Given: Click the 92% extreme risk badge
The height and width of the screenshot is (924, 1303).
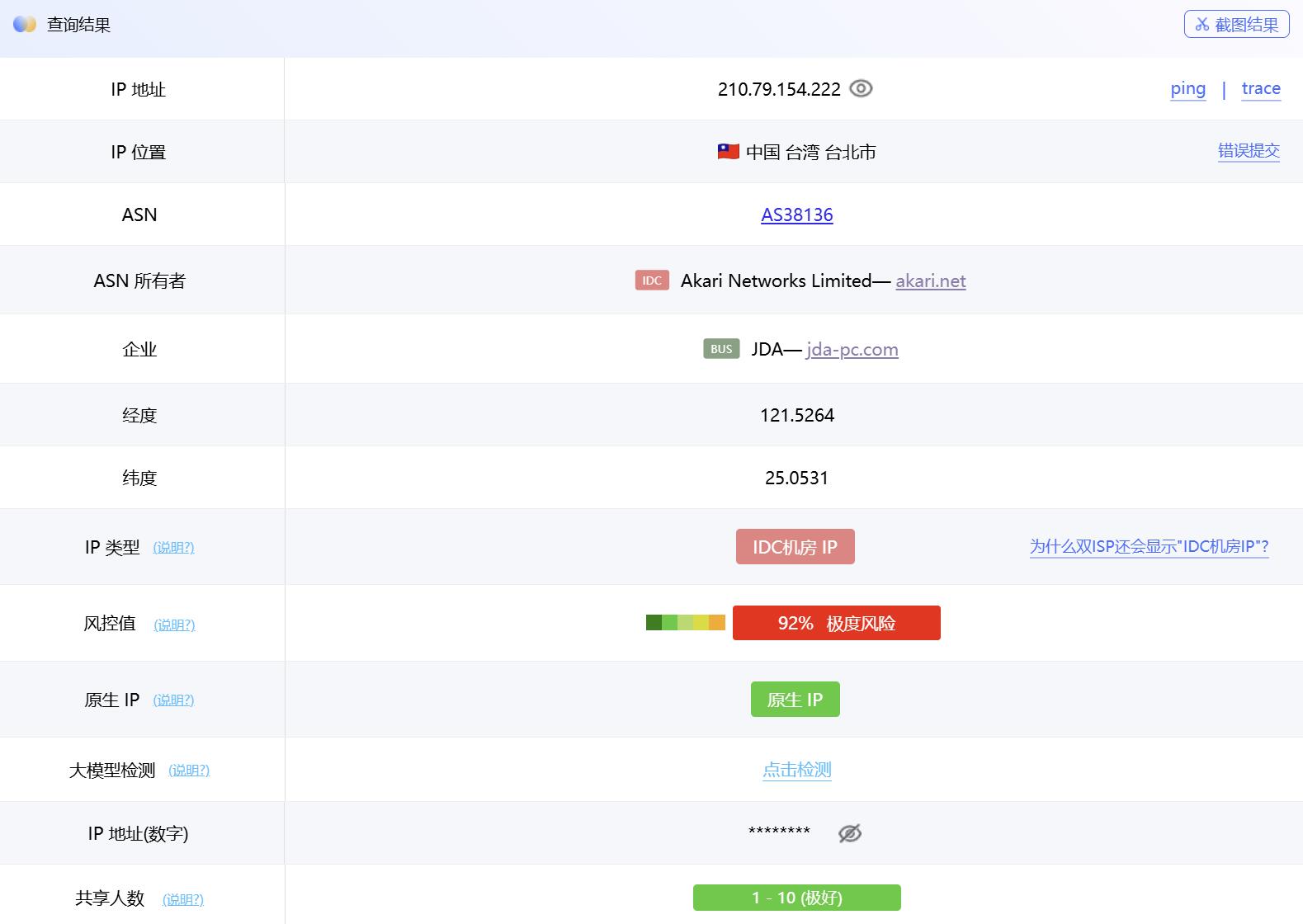Looking at the screenshot, I should click(x=836, y=623).
